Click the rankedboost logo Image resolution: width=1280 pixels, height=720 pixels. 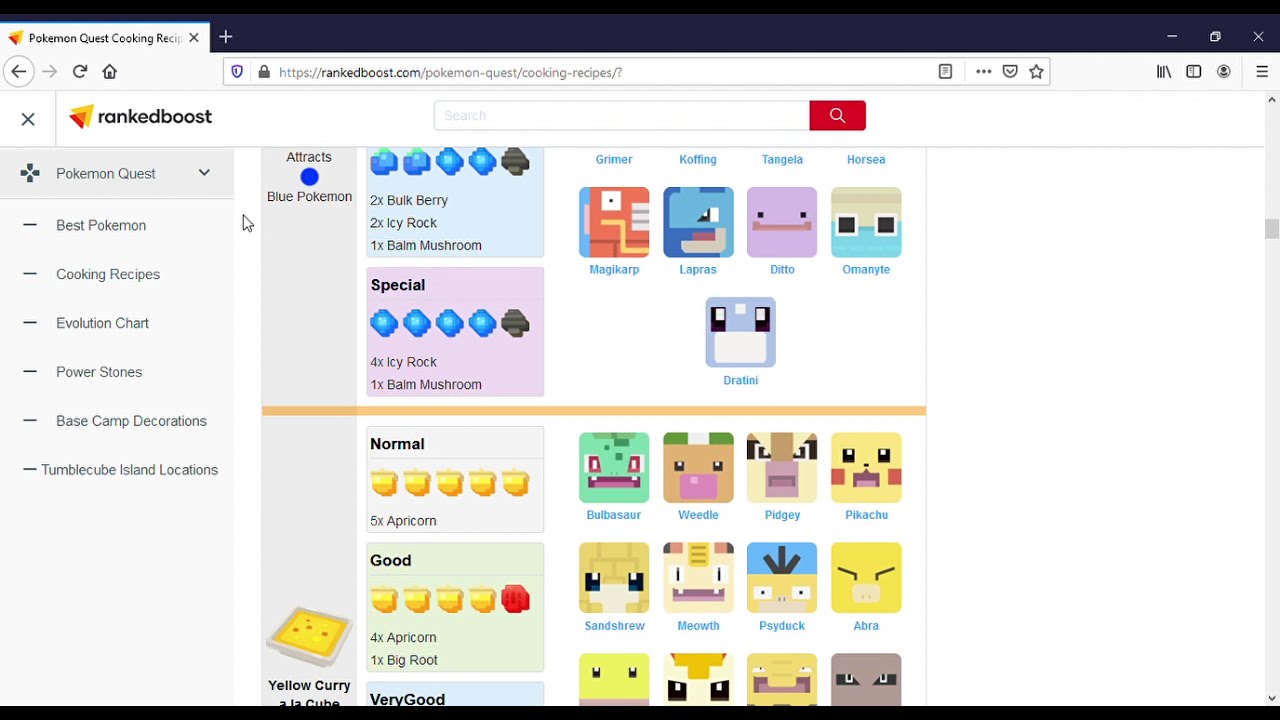[x=141, y=117]
